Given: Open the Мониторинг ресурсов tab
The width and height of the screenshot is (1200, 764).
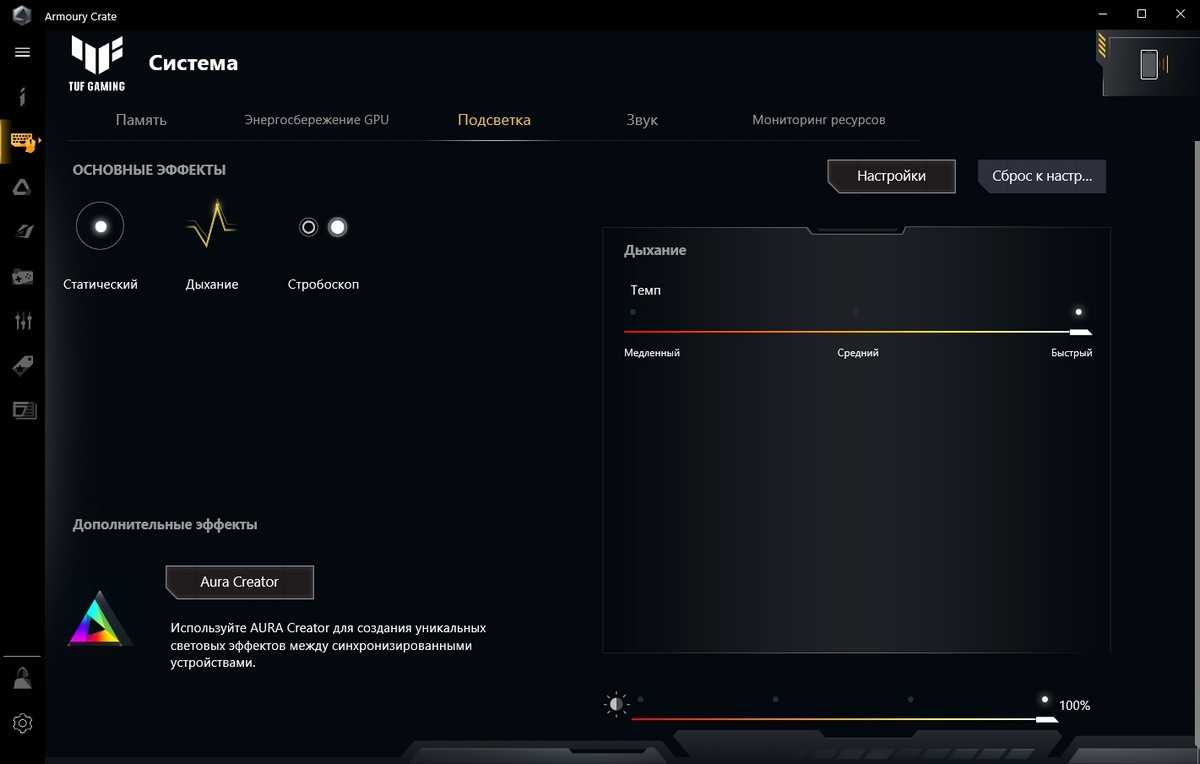Looking at the screenshot, I should [x=818, y=120].
